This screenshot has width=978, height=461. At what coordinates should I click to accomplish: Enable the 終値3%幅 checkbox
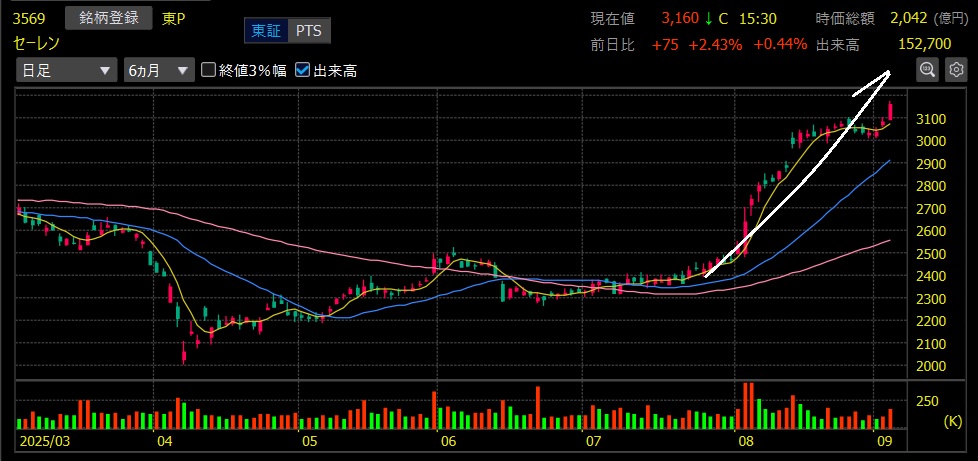208,70
